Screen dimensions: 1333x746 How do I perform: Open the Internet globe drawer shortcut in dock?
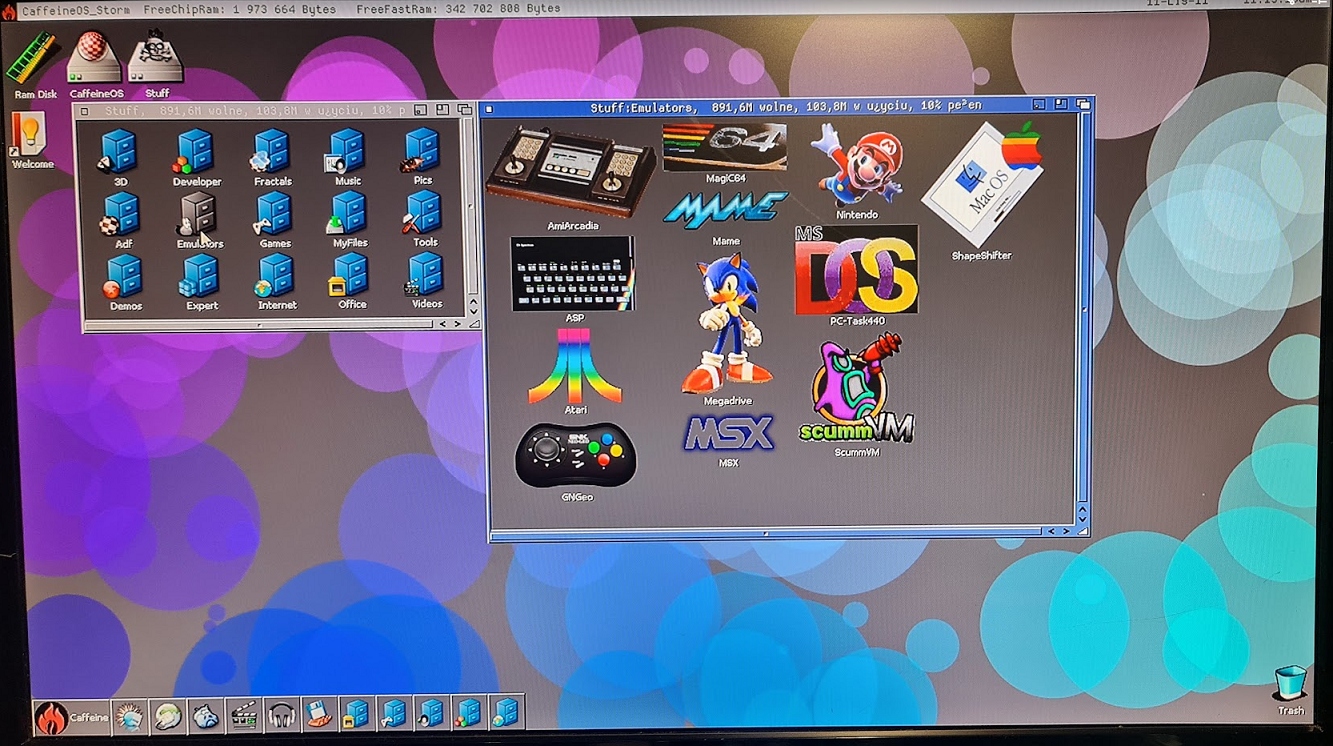[506, 714]
